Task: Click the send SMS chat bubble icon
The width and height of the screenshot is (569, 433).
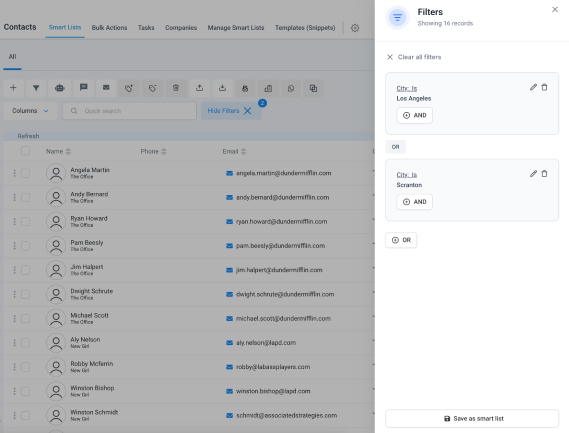Action: coord(83,88)
